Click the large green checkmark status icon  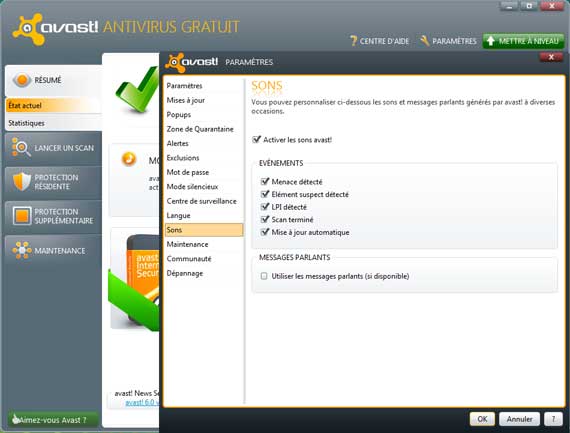(x=137, y=91)
